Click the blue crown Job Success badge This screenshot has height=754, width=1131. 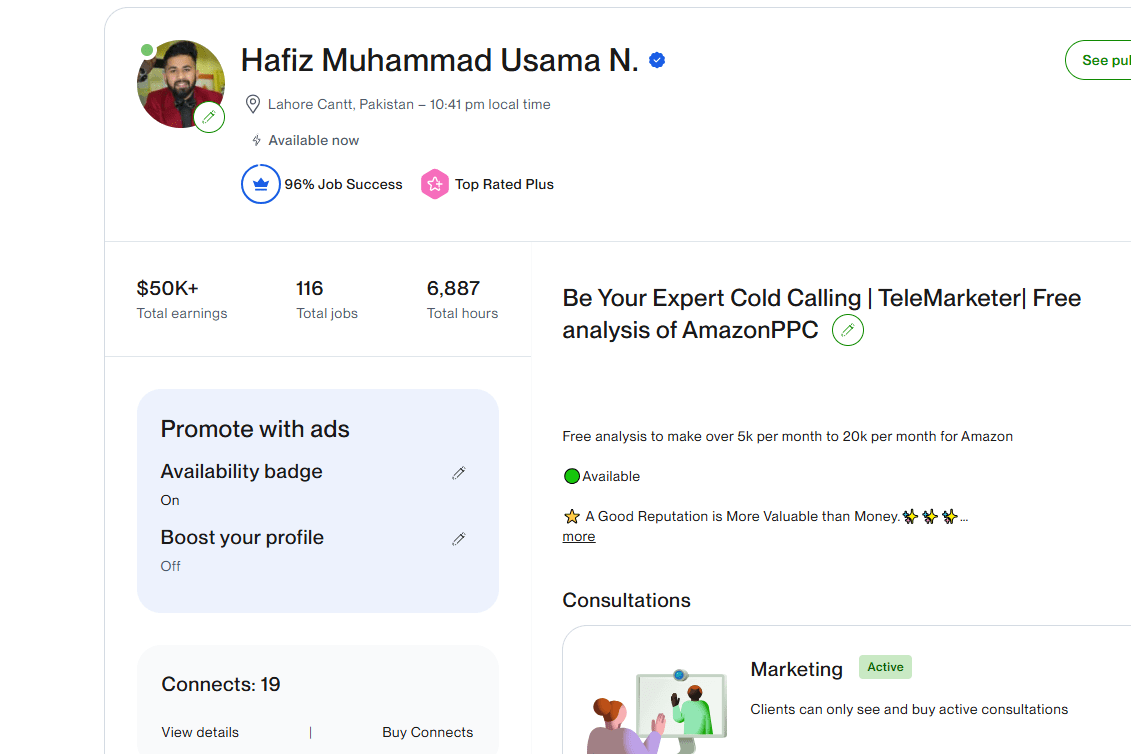tap(260, 184)
